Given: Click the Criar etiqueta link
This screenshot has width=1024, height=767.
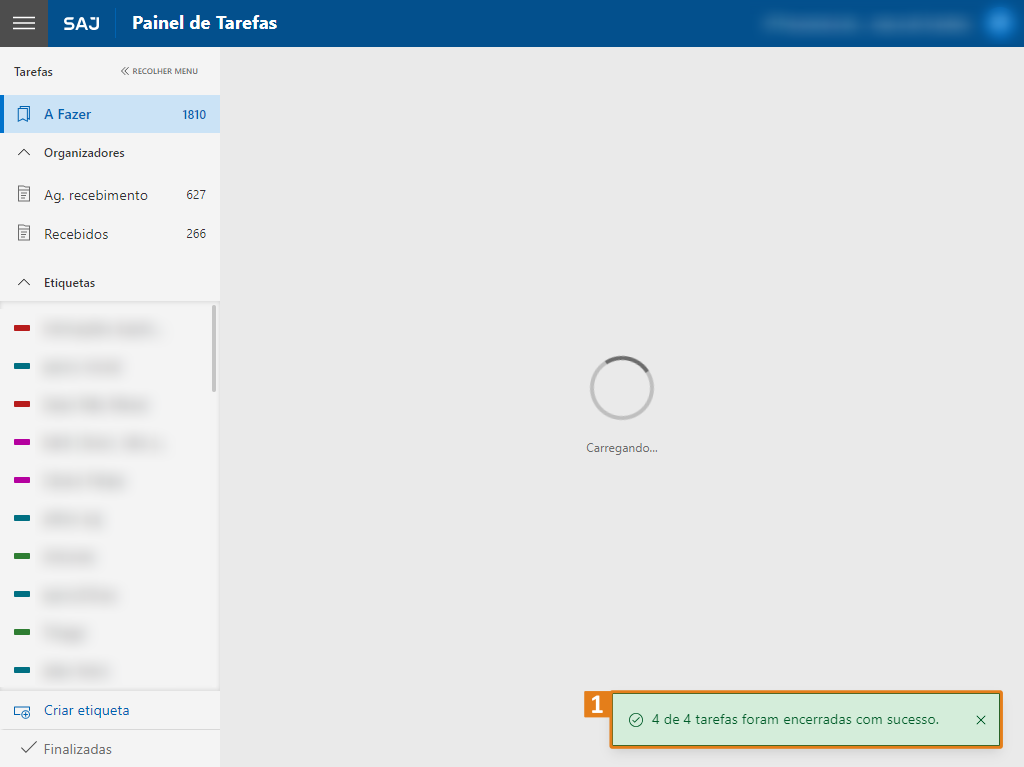Looking at the screenshot, I should point(86,711).
